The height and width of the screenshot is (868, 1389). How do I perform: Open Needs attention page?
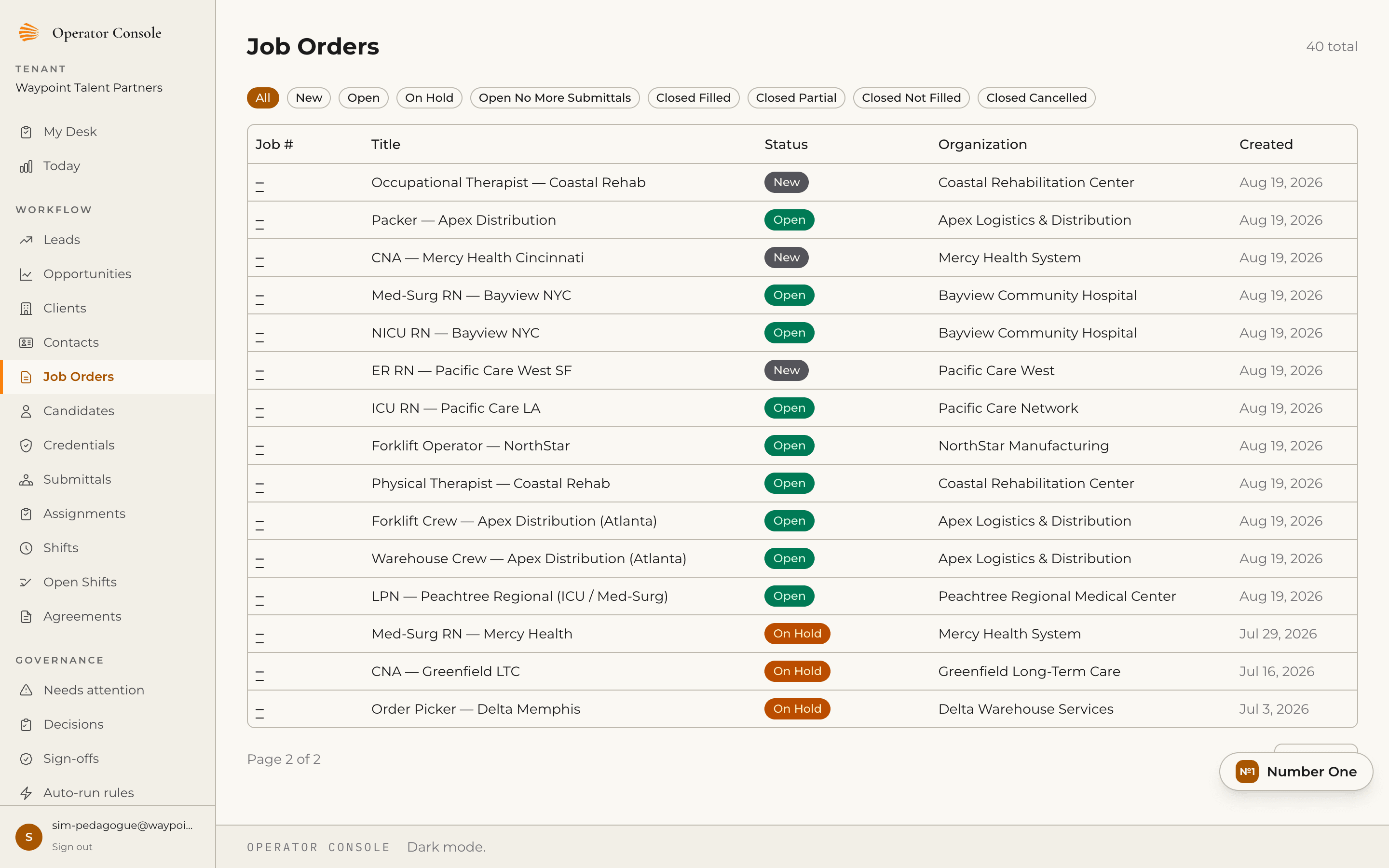[x=108, y=690]
